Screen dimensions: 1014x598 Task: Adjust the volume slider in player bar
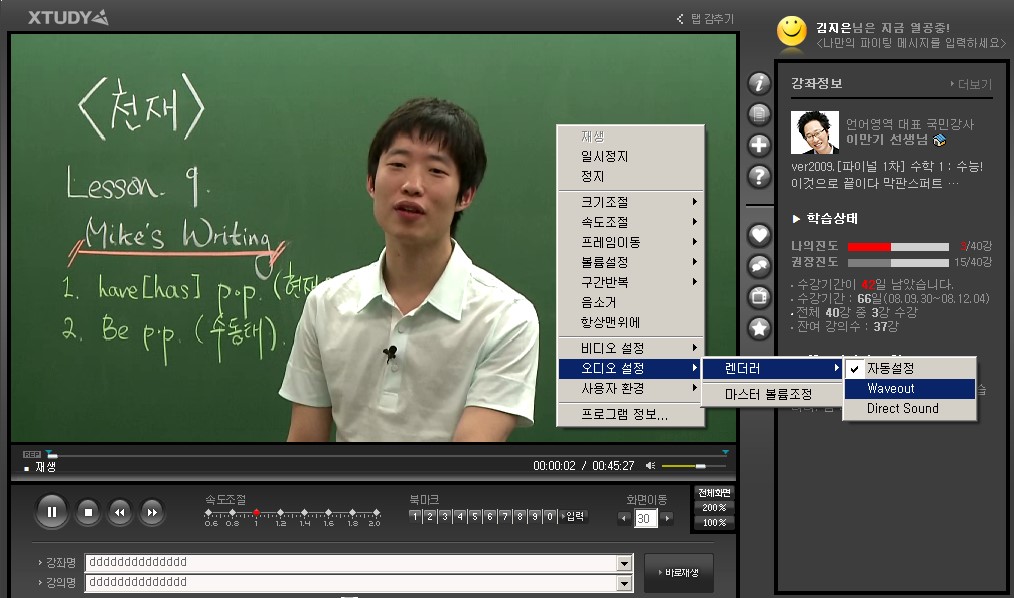pos(694,466)
